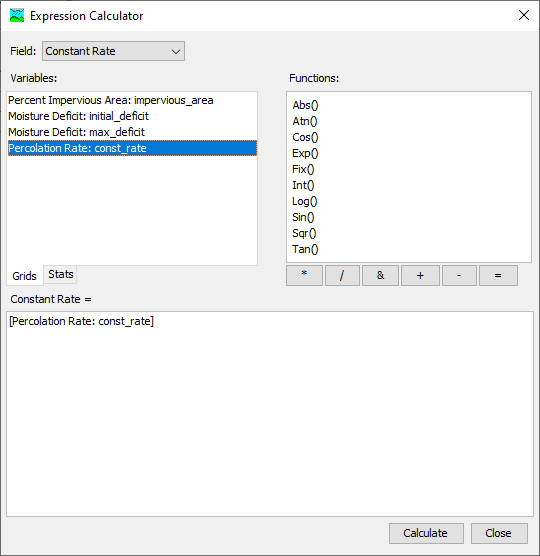Screen dimensions: 540x556
Task: Click the divide operator button
Action: [342, 275]
